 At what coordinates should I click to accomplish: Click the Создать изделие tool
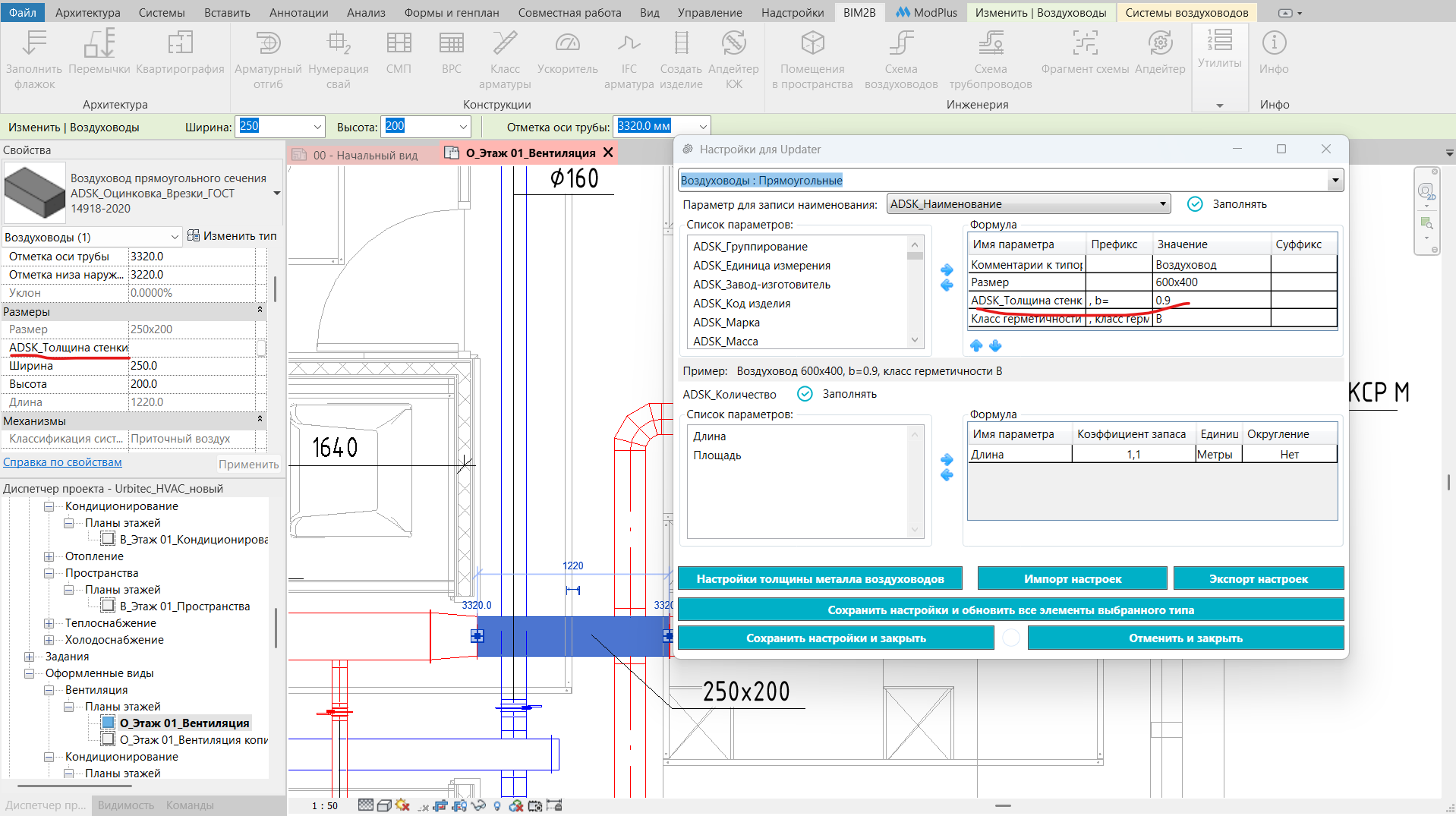point(681,59)
